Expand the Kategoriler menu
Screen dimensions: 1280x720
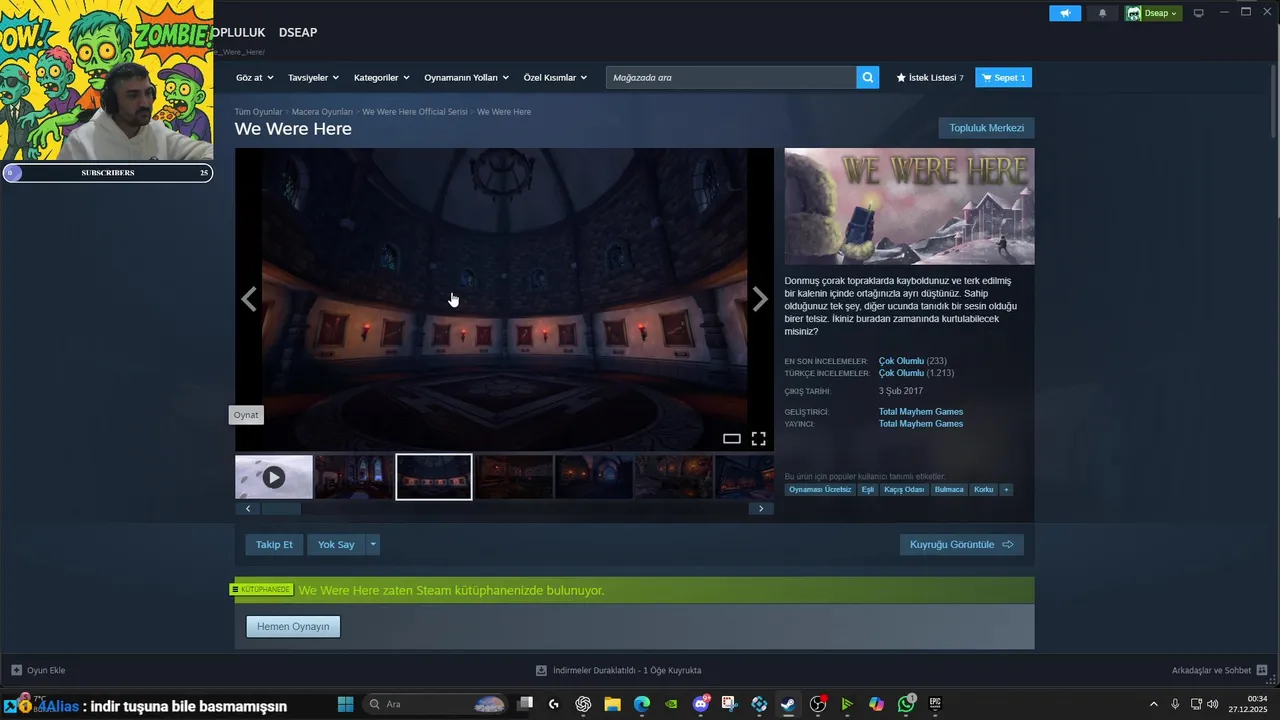point(381,77)
